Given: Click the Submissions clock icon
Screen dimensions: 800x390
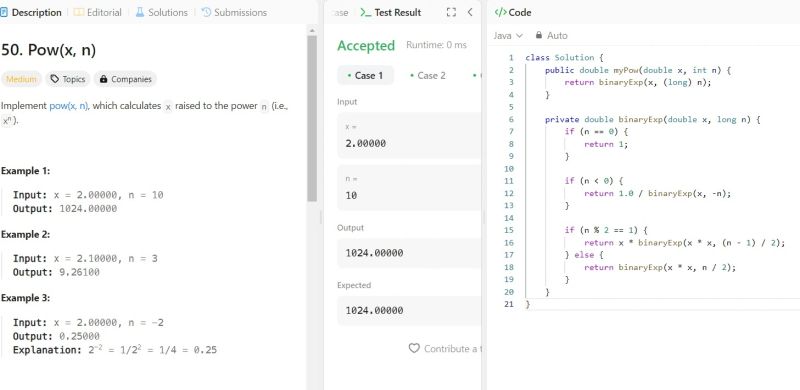Looking at the screenshot, I should pos(206,12).
